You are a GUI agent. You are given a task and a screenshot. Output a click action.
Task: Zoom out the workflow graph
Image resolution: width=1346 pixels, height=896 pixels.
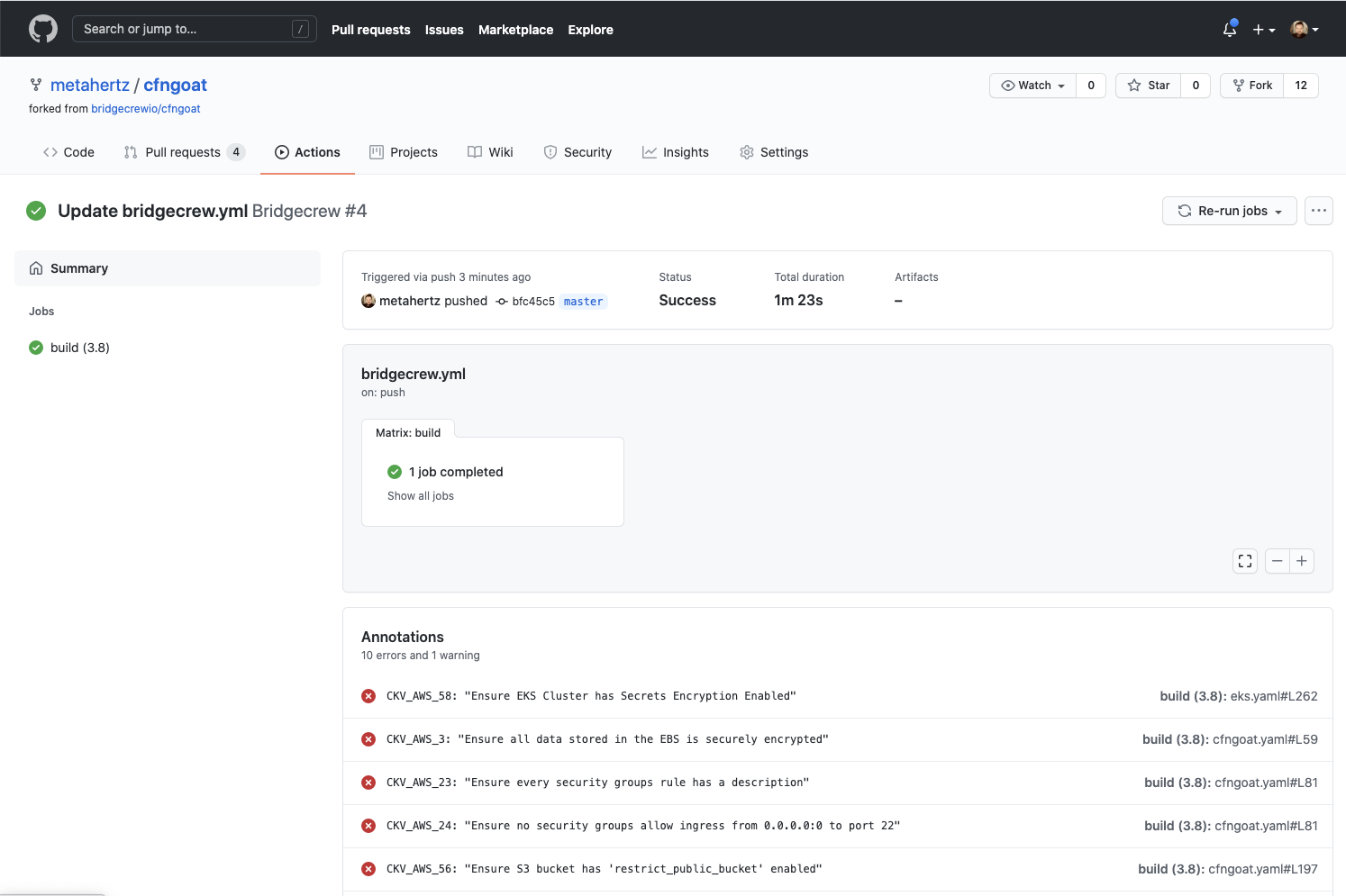[x=1278, y=561]
